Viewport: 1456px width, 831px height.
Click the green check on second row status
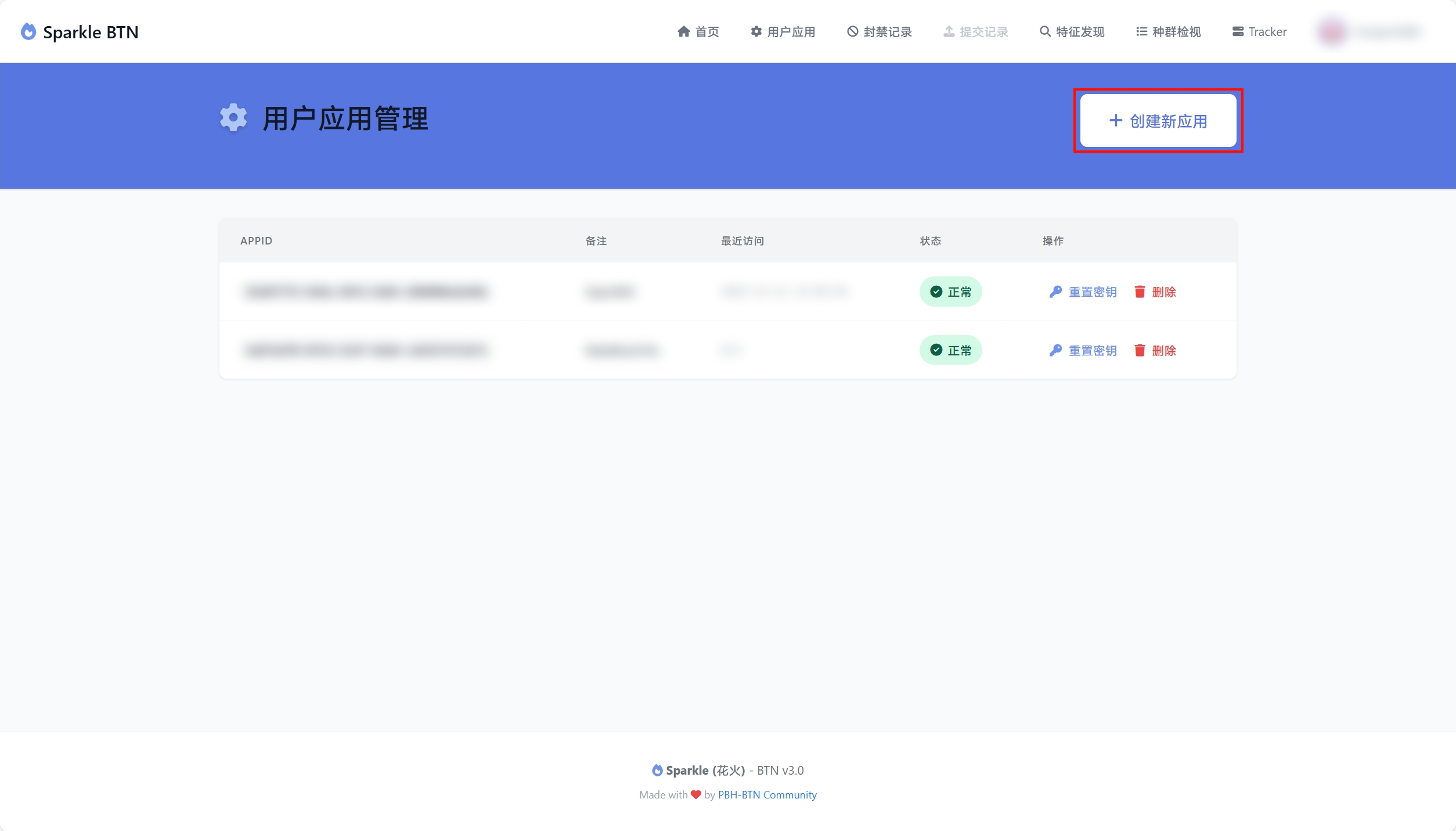point(936,350)
